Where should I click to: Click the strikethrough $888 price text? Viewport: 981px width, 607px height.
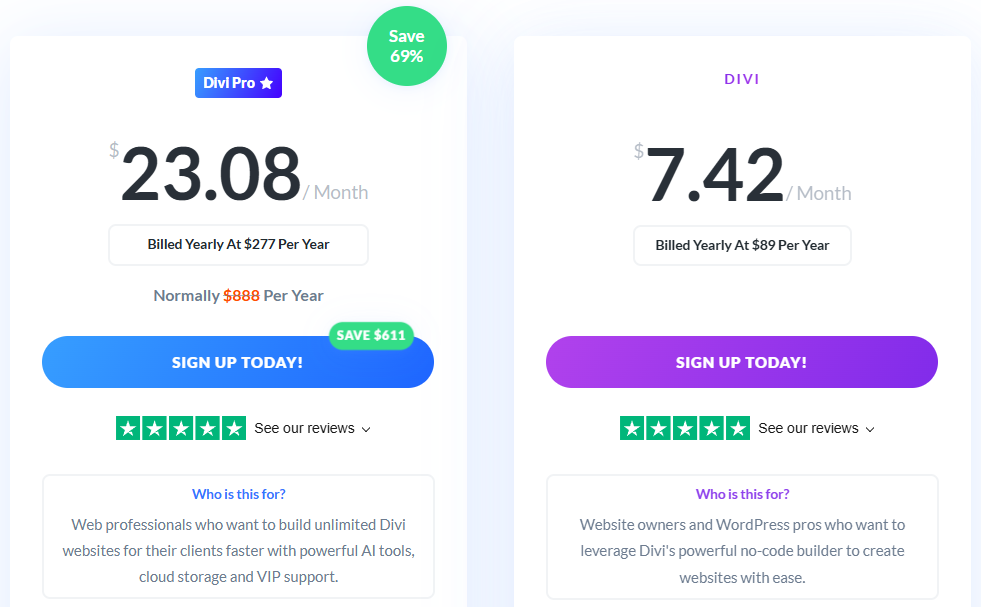[x=241, y=296]
